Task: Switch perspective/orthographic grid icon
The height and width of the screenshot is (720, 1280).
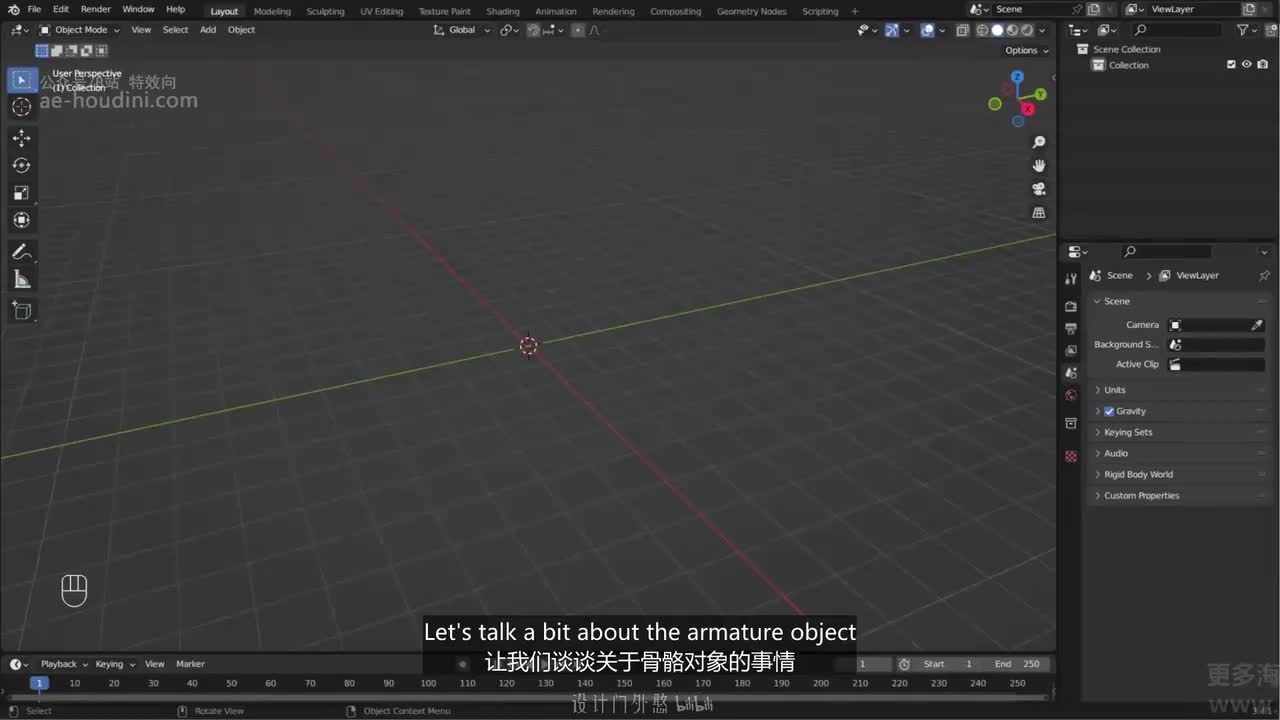Action: point(1039,212)
